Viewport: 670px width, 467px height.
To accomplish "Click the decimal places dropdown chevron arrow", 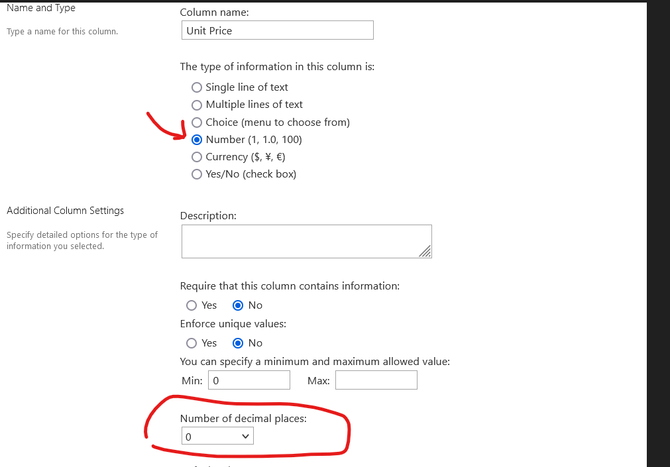I will pos(245,436).
